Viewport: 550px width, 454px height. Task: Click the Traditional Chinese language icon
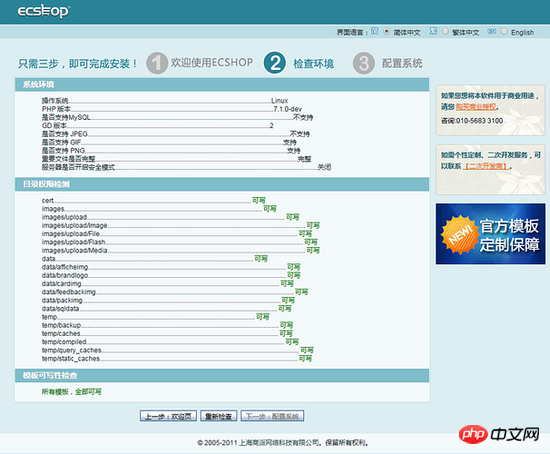click(x=433, y=32)
